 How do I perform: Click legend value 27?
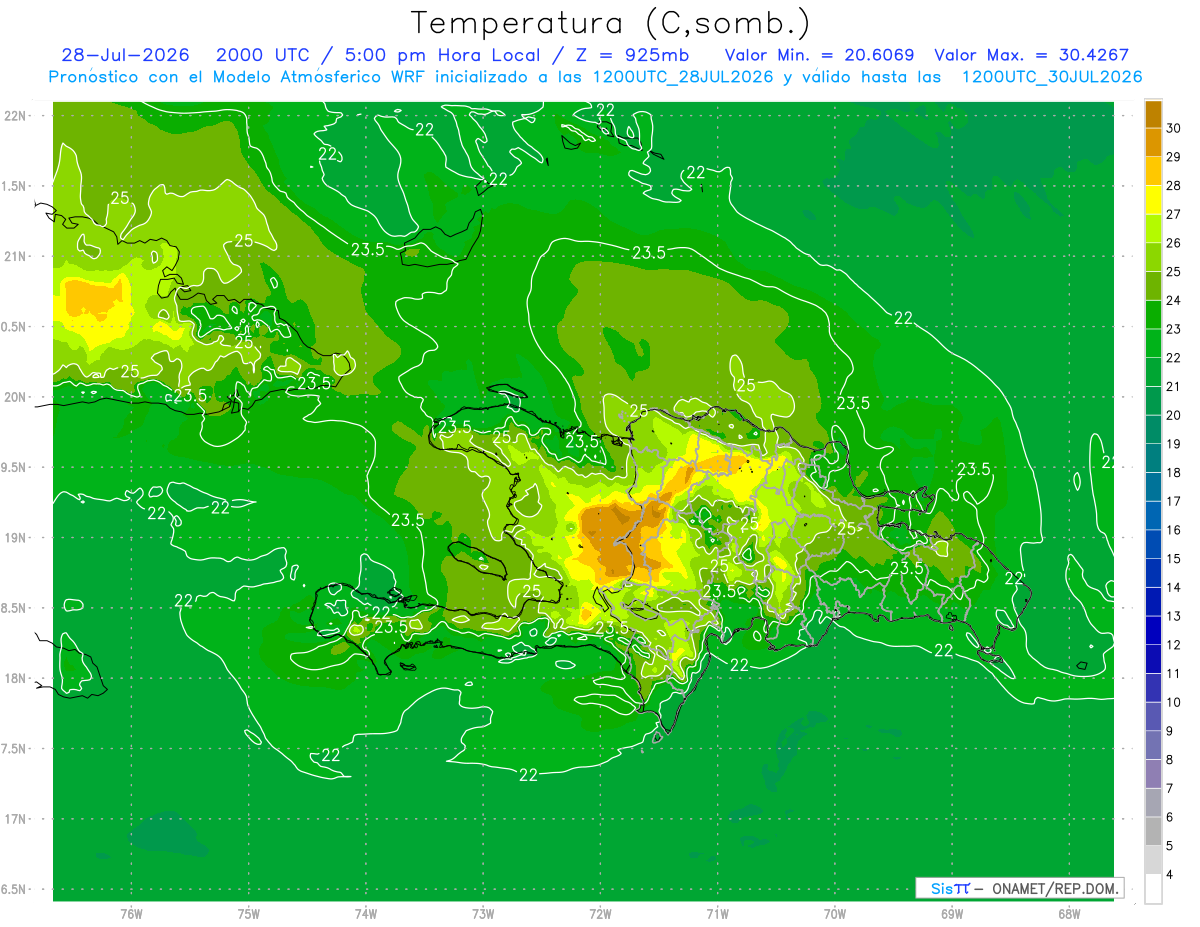tap(1173, 214)
